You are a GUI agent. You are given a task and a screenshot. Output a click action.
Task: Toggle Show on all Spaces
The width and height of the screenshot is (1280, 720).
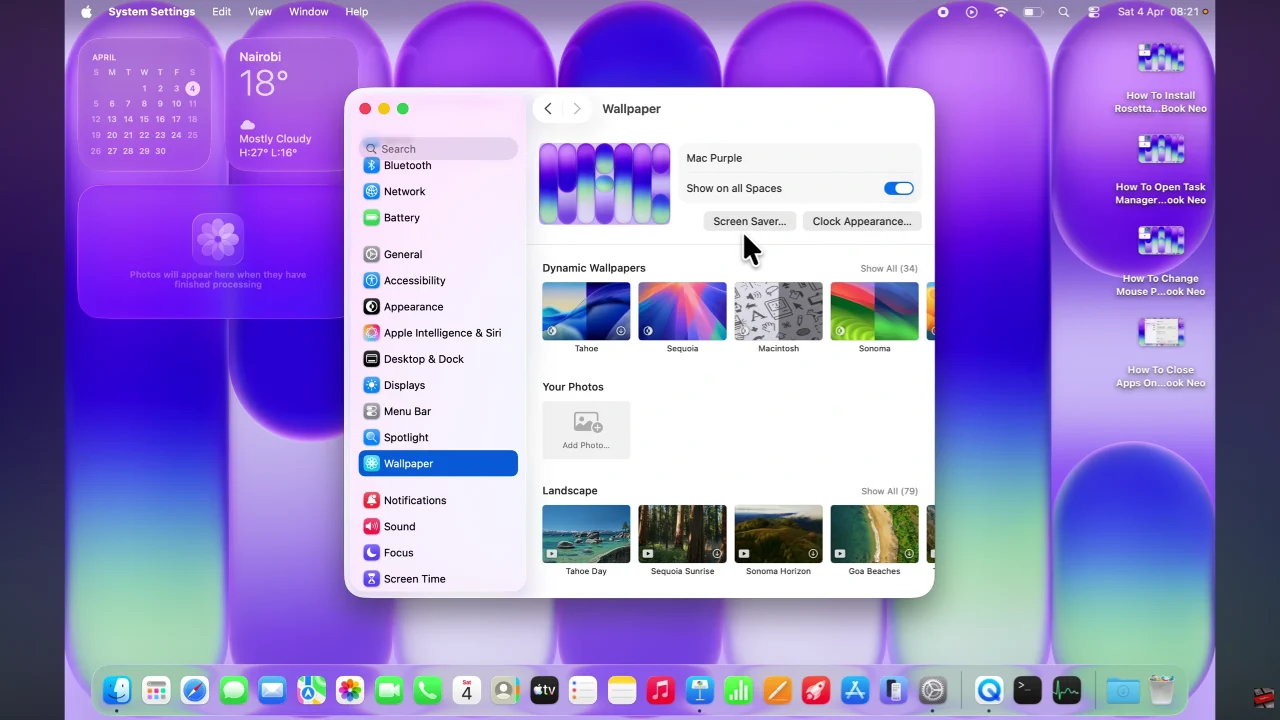(898, 188)
